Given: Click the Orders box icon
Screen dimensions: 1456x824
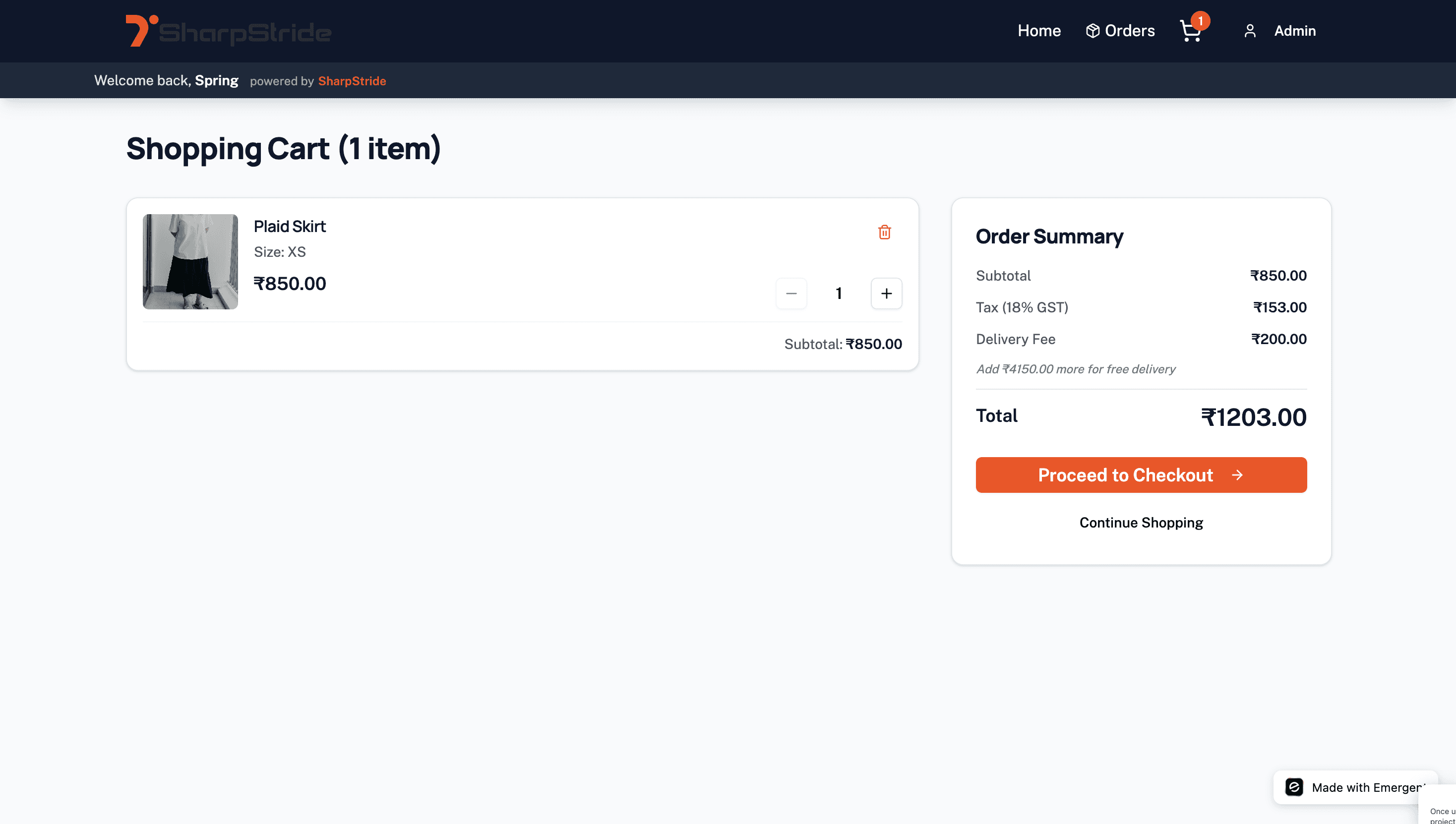Looking at the screenshot, I should pos(1092,31).
